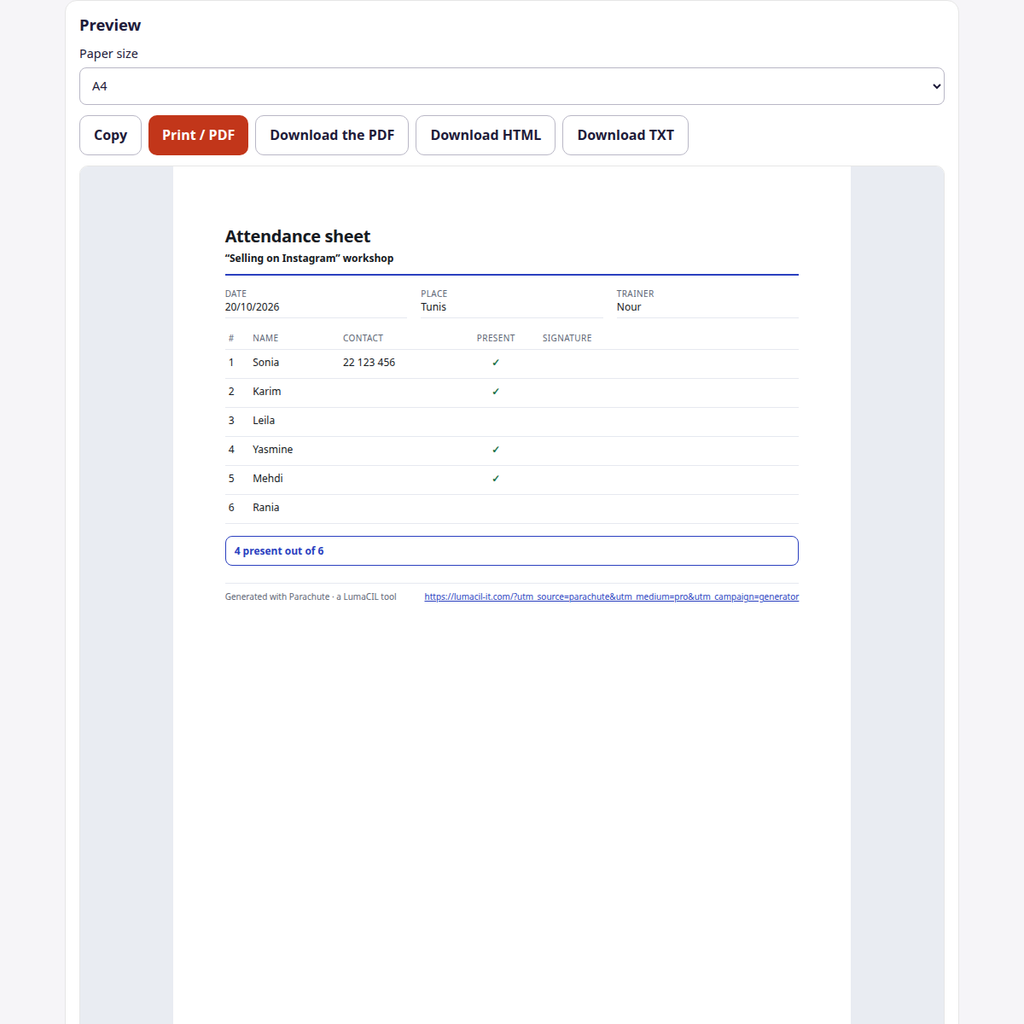
Task: Click the name Karim in the table
Action: (x=266, y=391)
